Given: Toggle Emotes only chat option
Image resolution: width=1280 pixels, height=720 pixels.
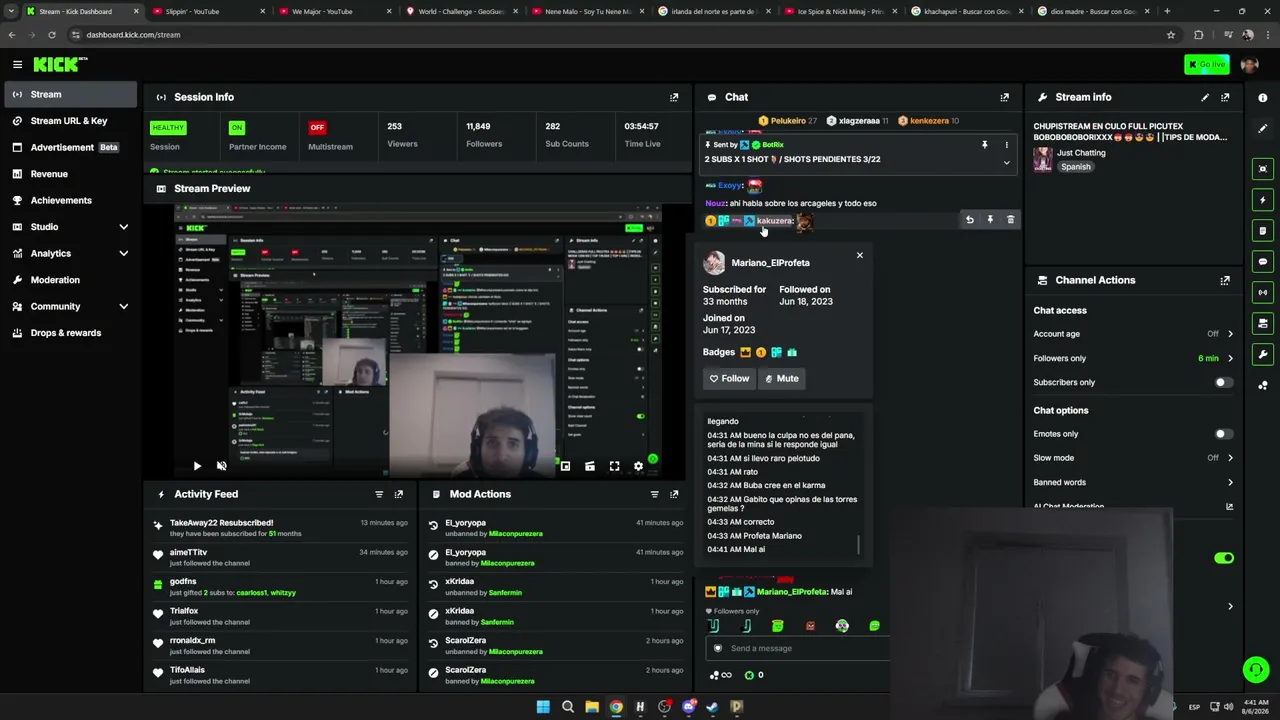Looking at the screenshot, I should tap(1223, 434).
